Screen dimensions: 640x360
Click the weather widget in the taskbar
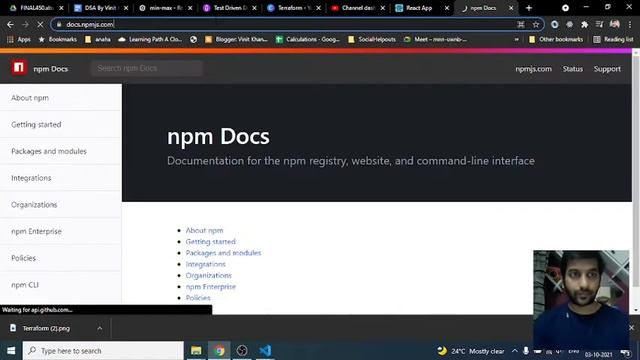471,351
